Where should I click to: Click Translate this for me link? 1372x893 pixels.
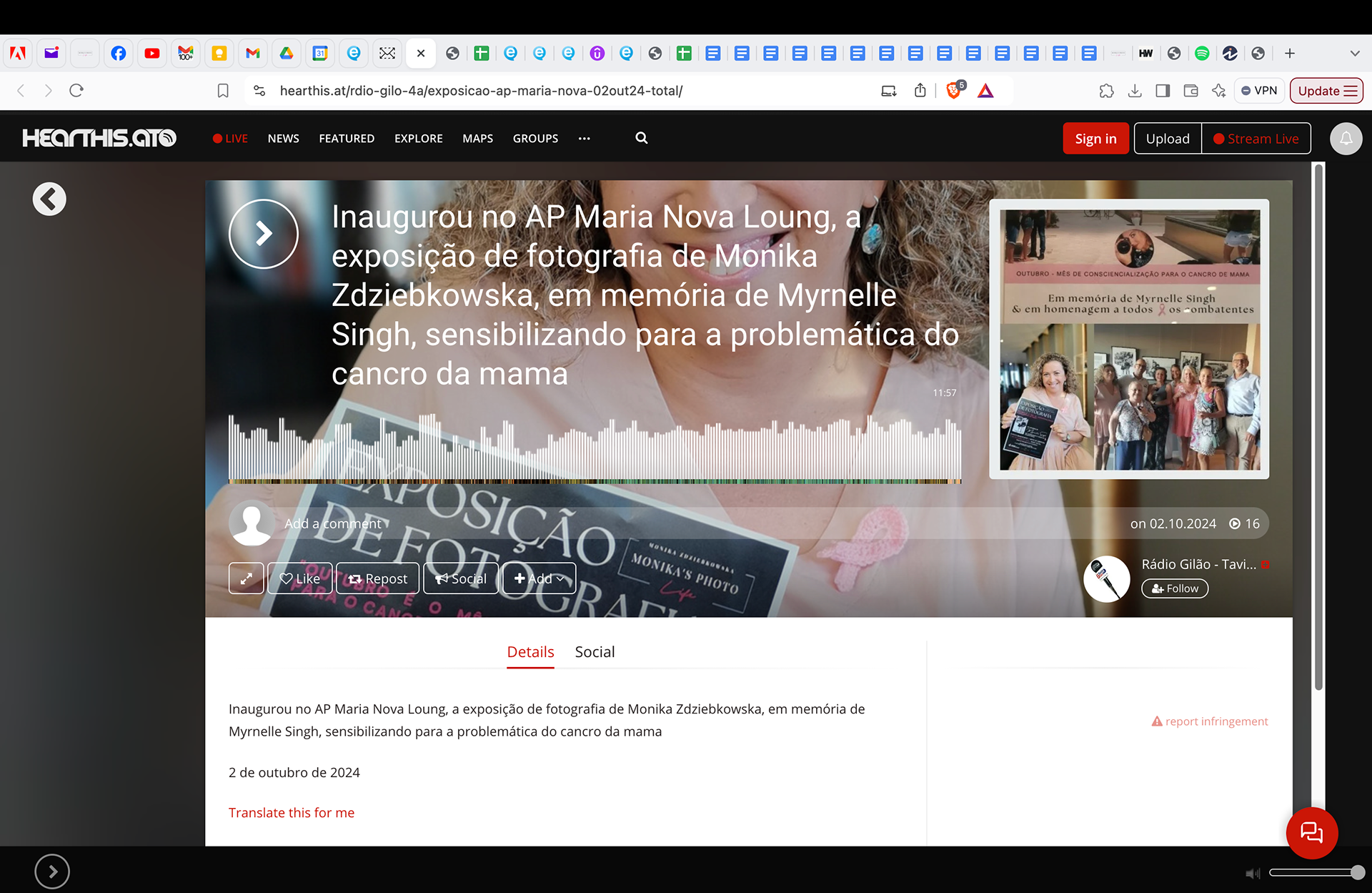coord(292,813)
